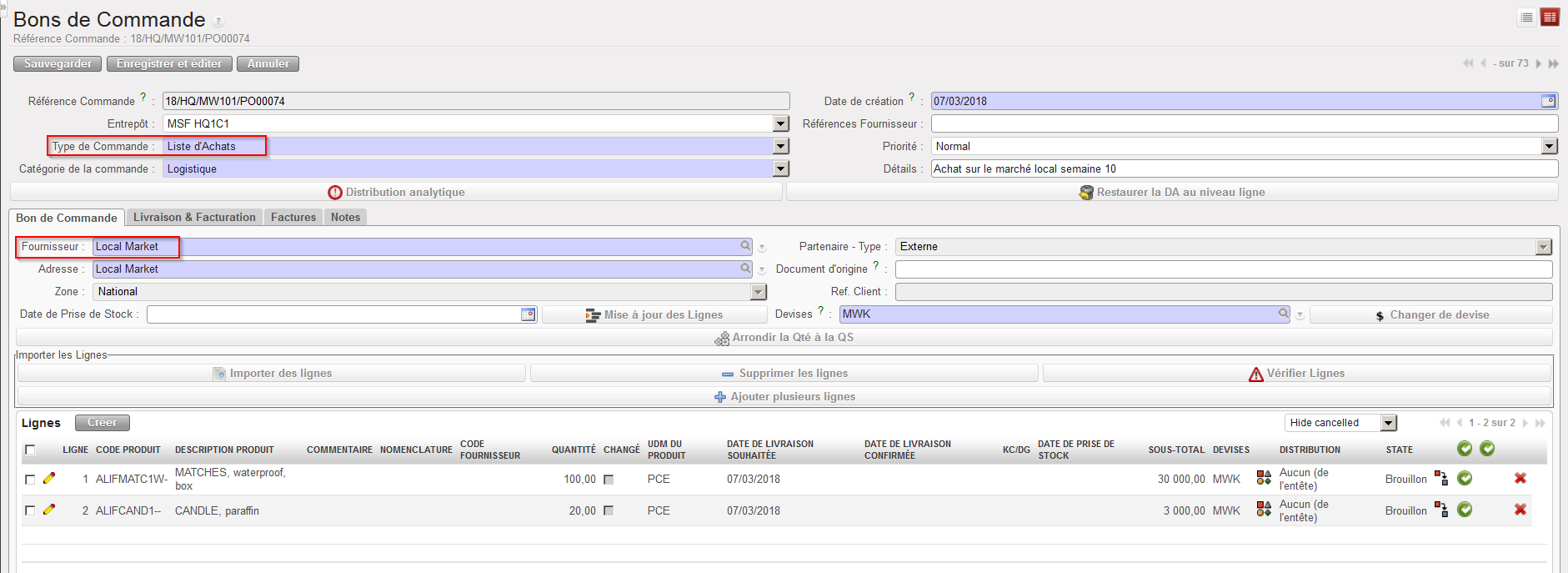
Task: Click into the Références Fournisseur field
Action: [1244, 123]
